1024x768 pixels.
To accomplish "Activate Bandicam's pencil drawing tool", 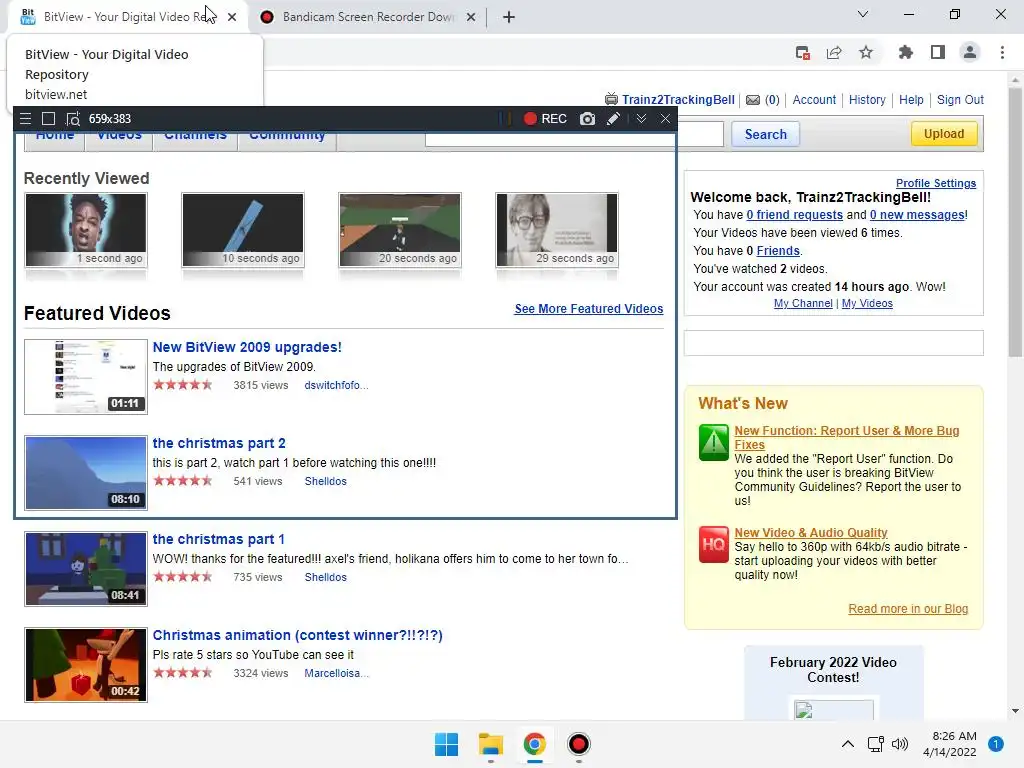I will [x=613, y=119].
